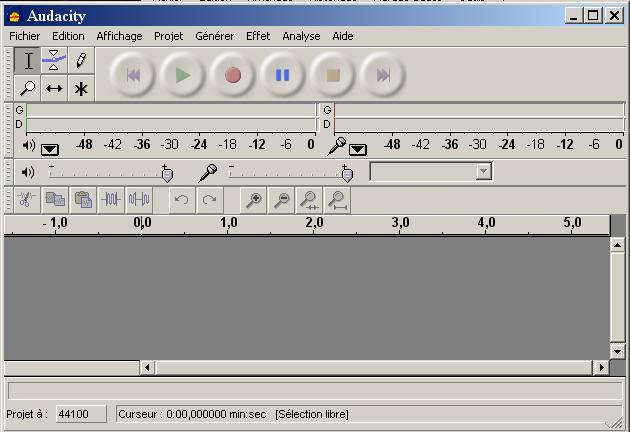Open the Fichier menu
630x432 pixels.
point(25,36)
